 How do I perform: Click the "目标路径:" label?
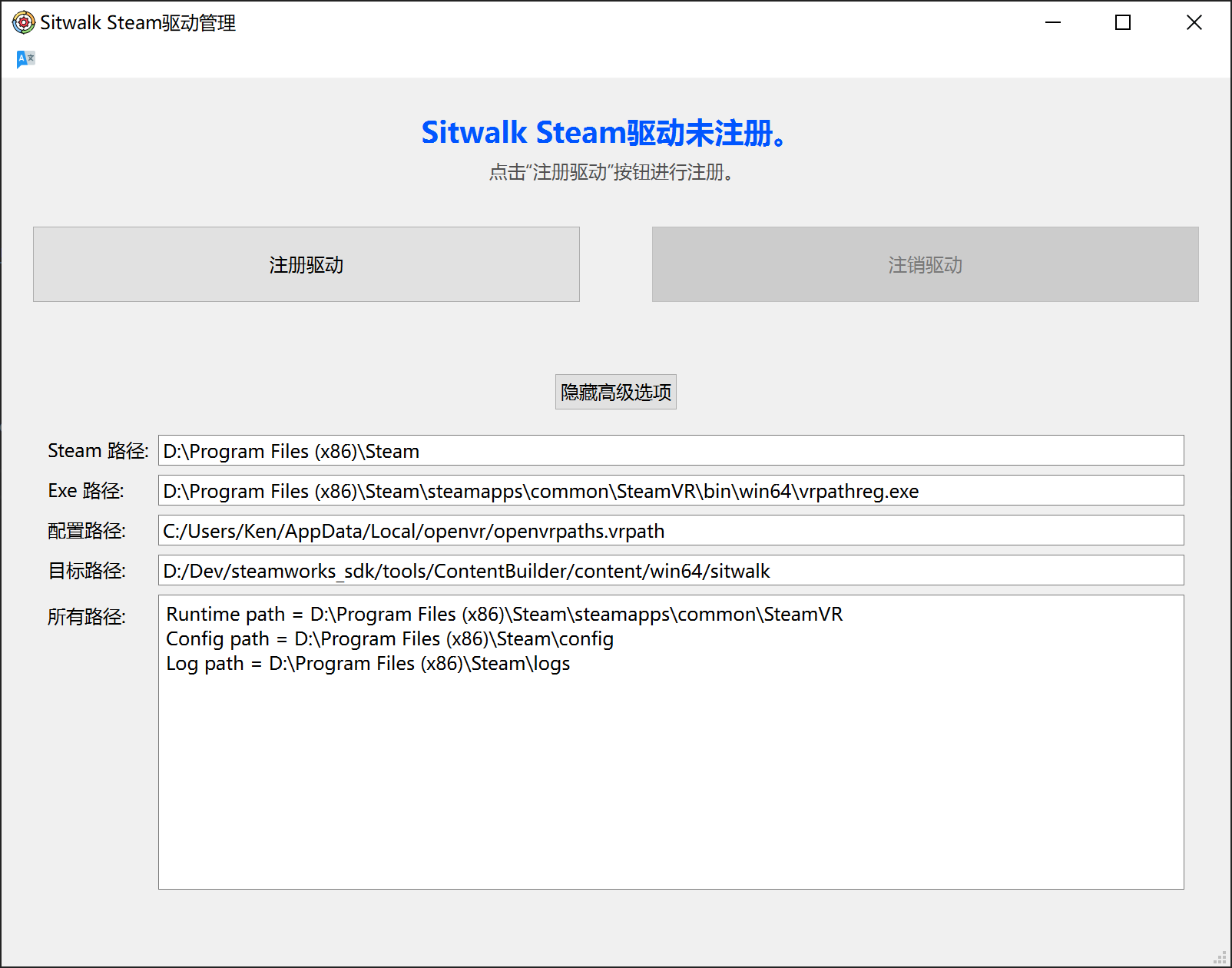click(x=87, y=570)
